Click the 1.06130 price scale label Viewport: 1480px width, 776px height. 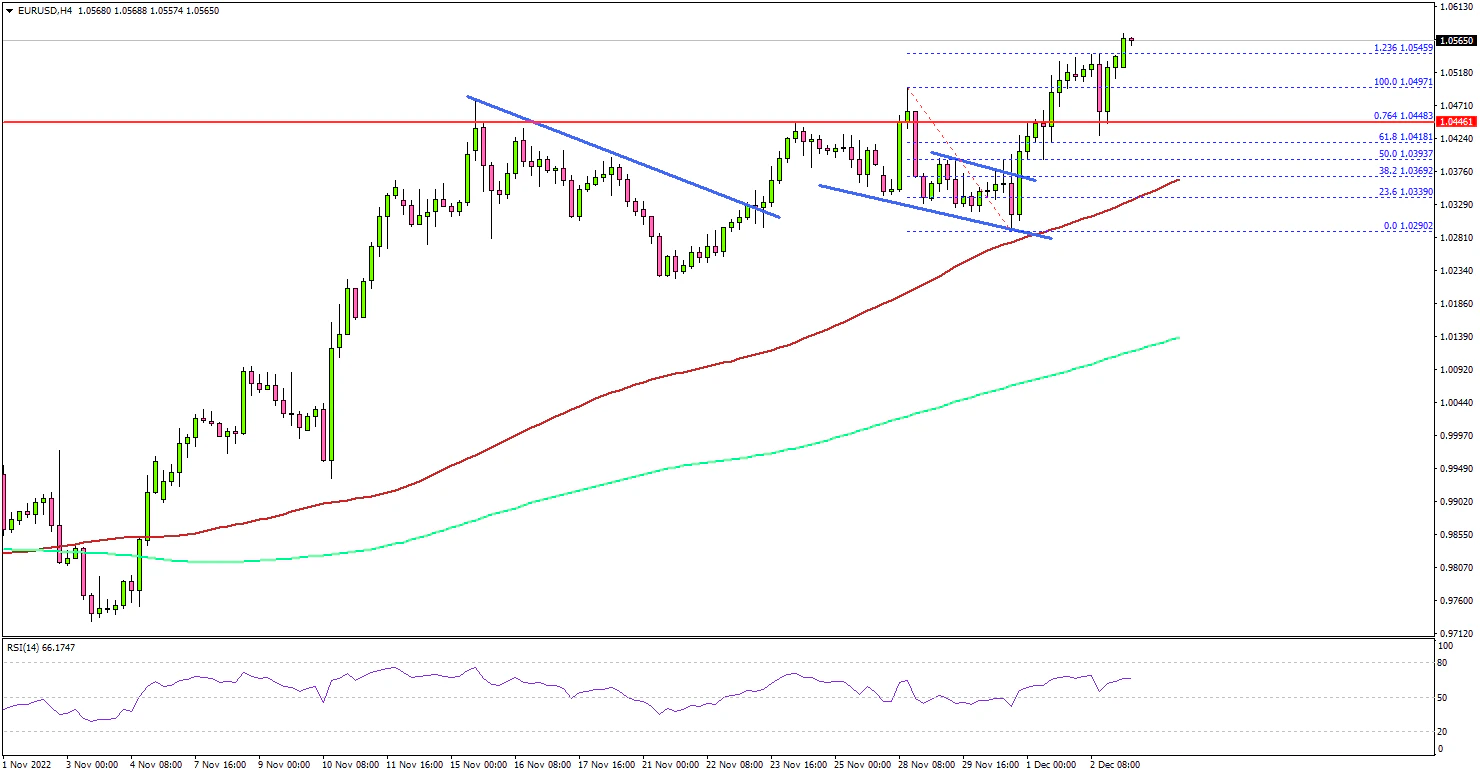tap(1456, 6)
